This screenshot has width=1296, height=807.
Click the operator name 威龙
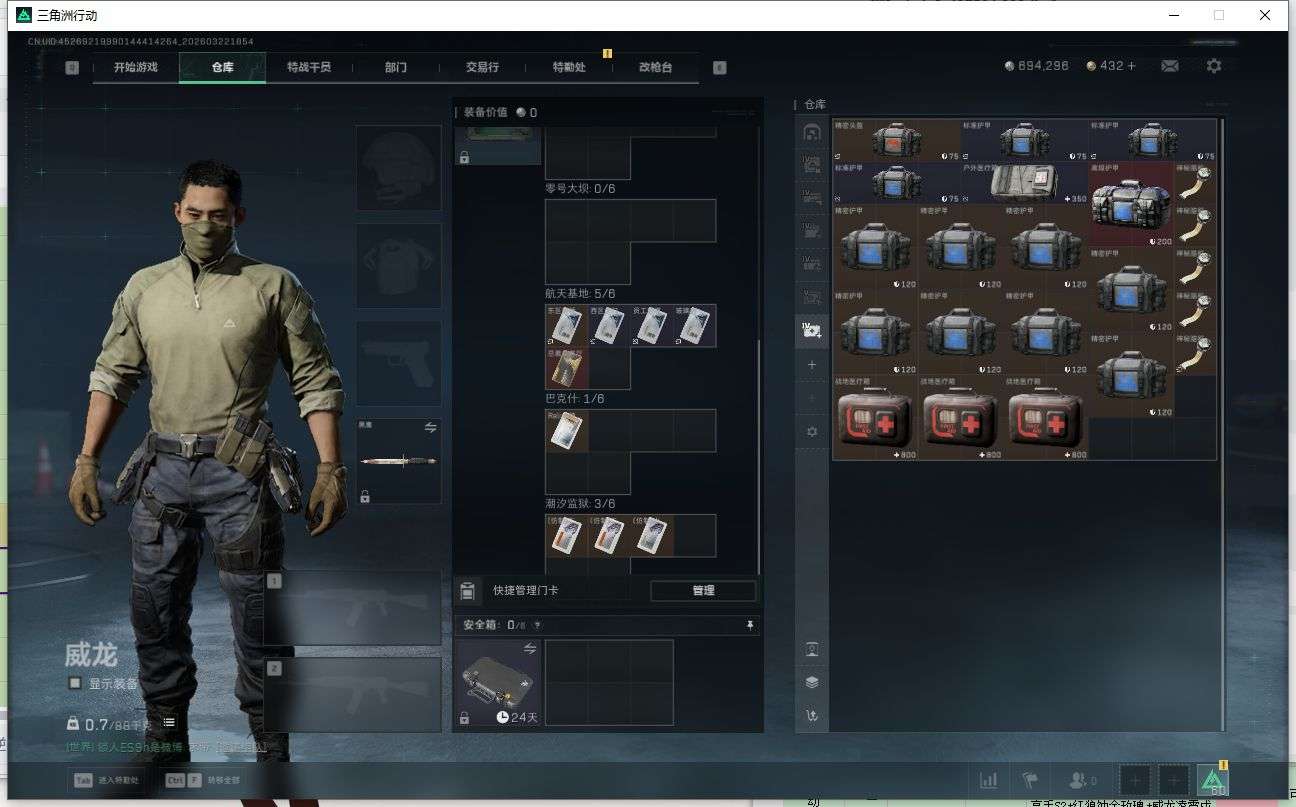[91, 655]
